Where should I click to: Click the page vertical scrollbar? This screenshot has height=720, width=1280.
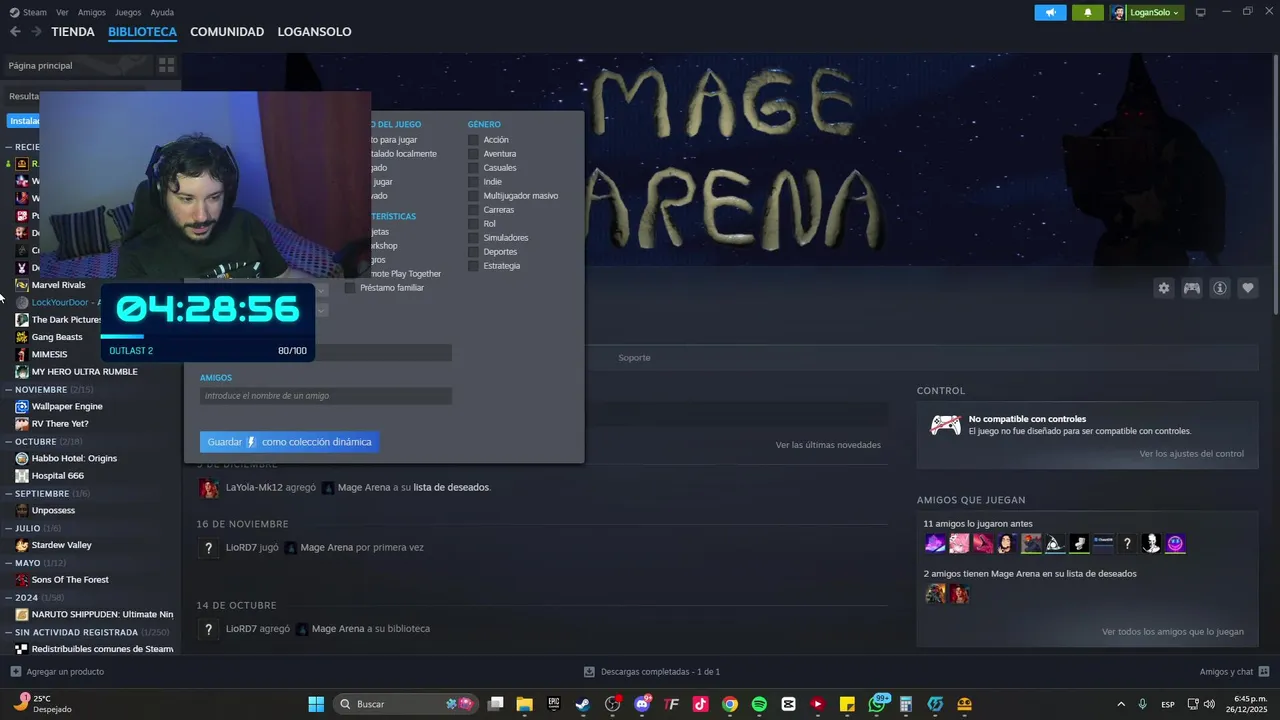[x=1275, y=185]
